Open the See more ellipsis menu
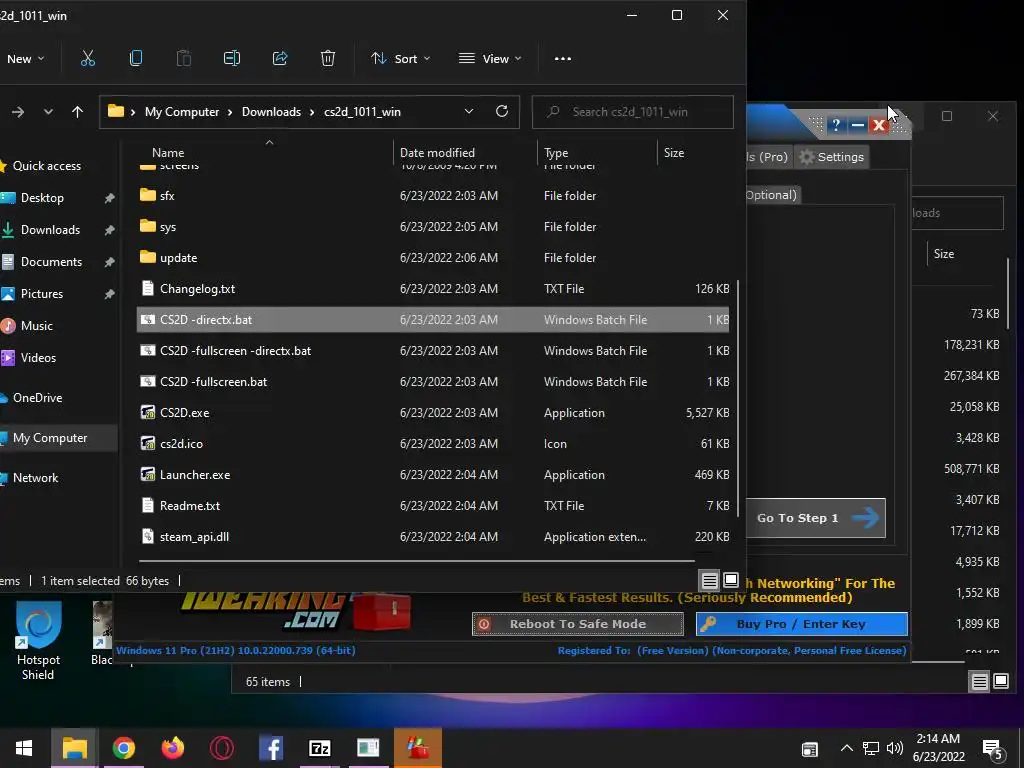The image size is (1024, 768). (x=562, y=59)
